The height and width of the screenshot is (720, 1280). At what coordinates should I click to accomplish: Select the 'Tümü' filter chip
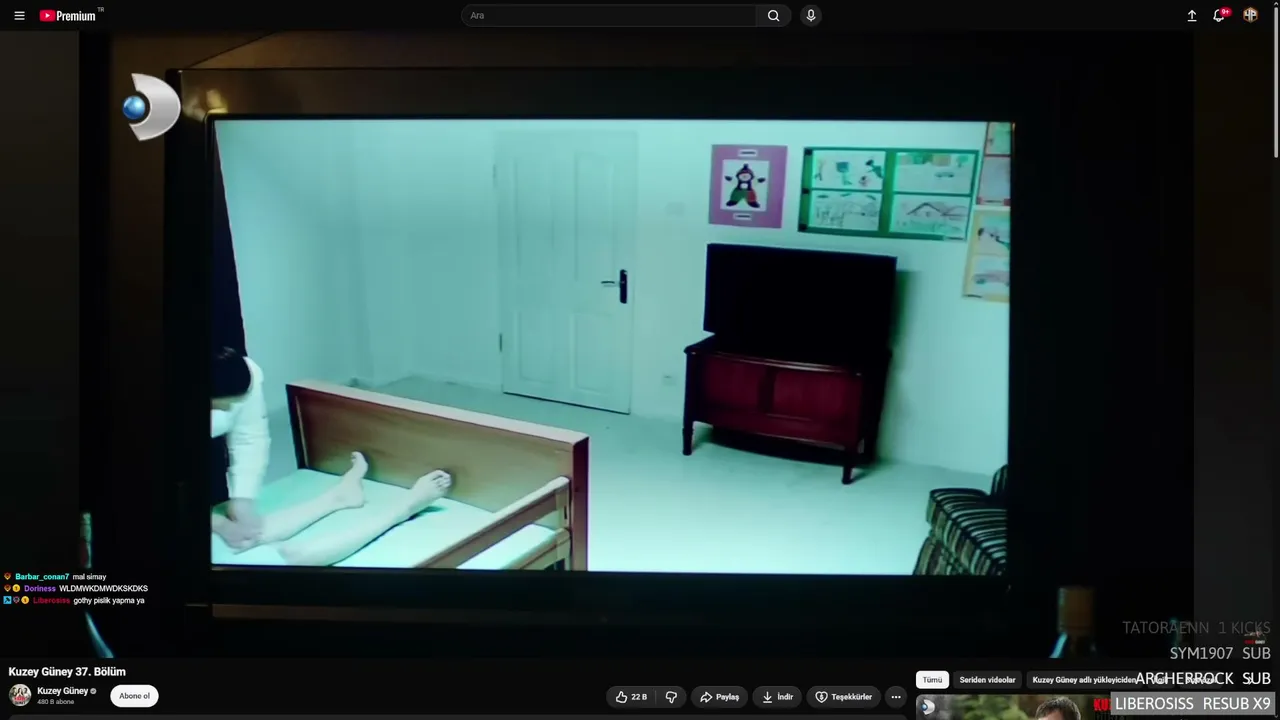point(932,680)
